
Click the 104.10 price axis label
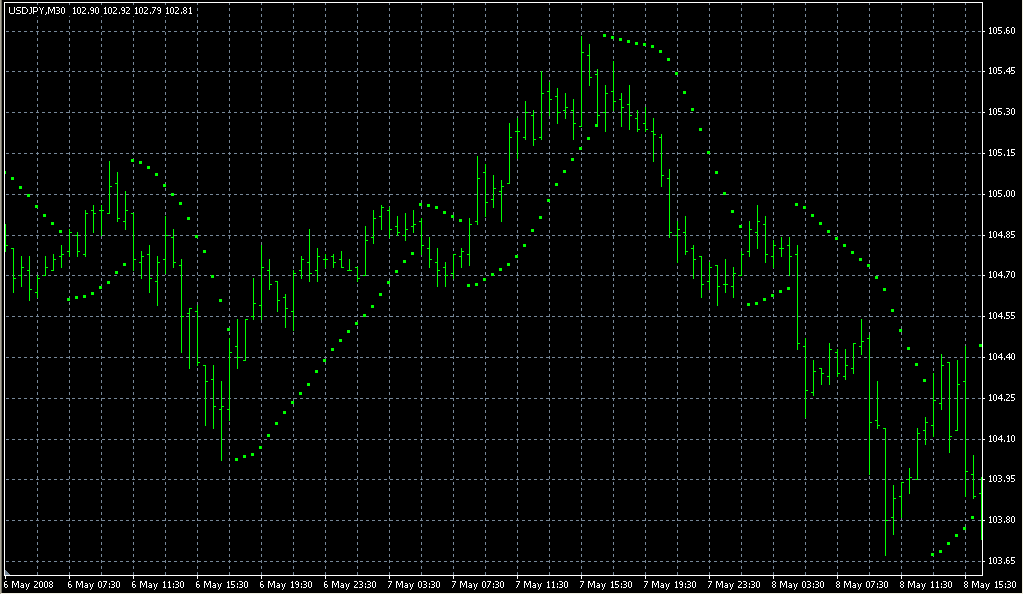pyautogui.click(x=1002, y=439)
